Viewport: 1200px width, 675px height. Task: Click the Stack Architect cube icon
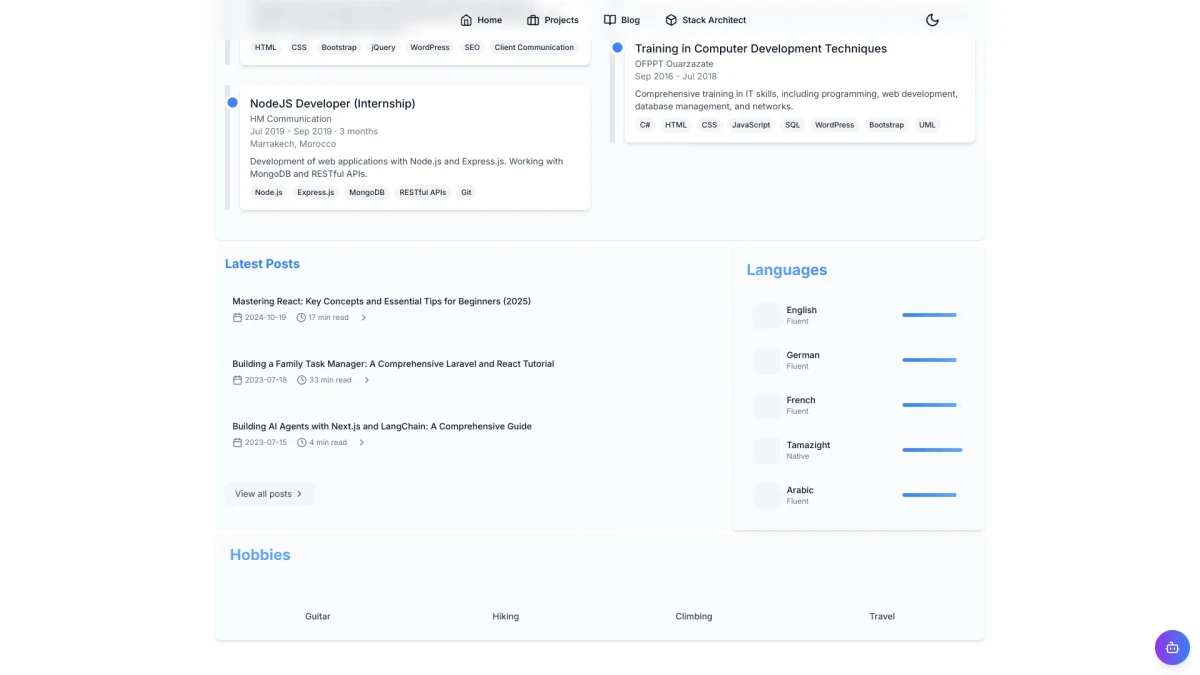tap(671, 20)
